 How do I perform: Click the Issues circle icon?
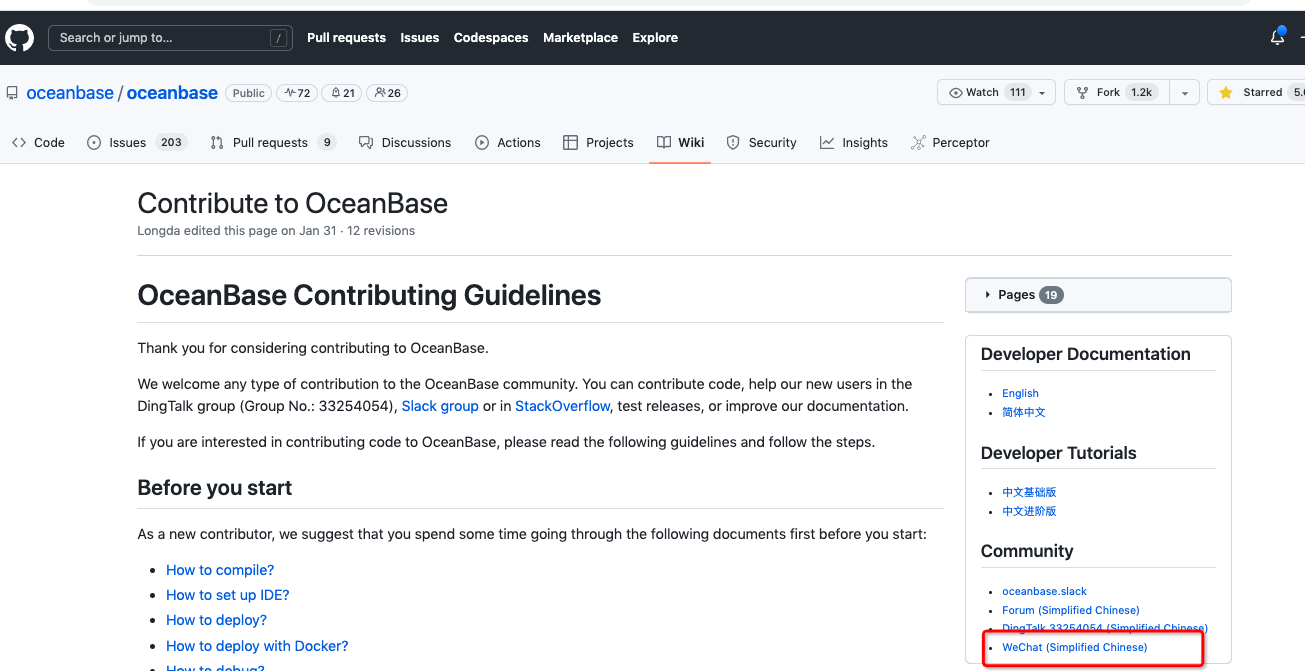(94, 143)
